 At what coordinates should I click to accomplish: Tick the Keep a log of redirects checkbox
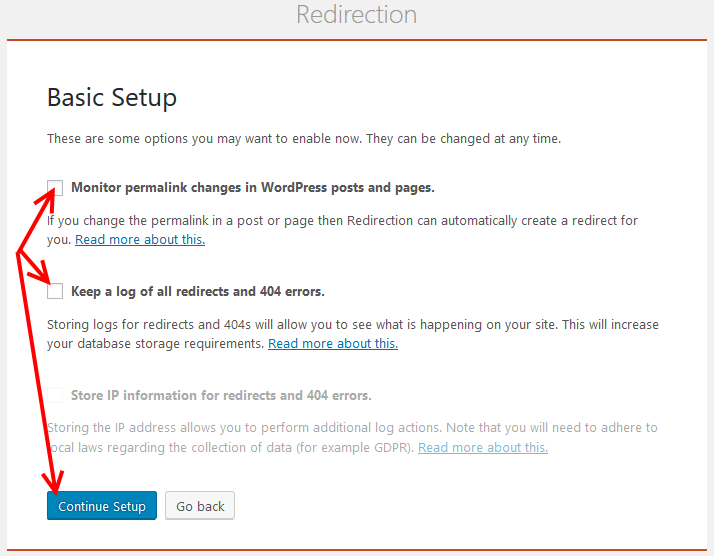click(x=55, y=291)
